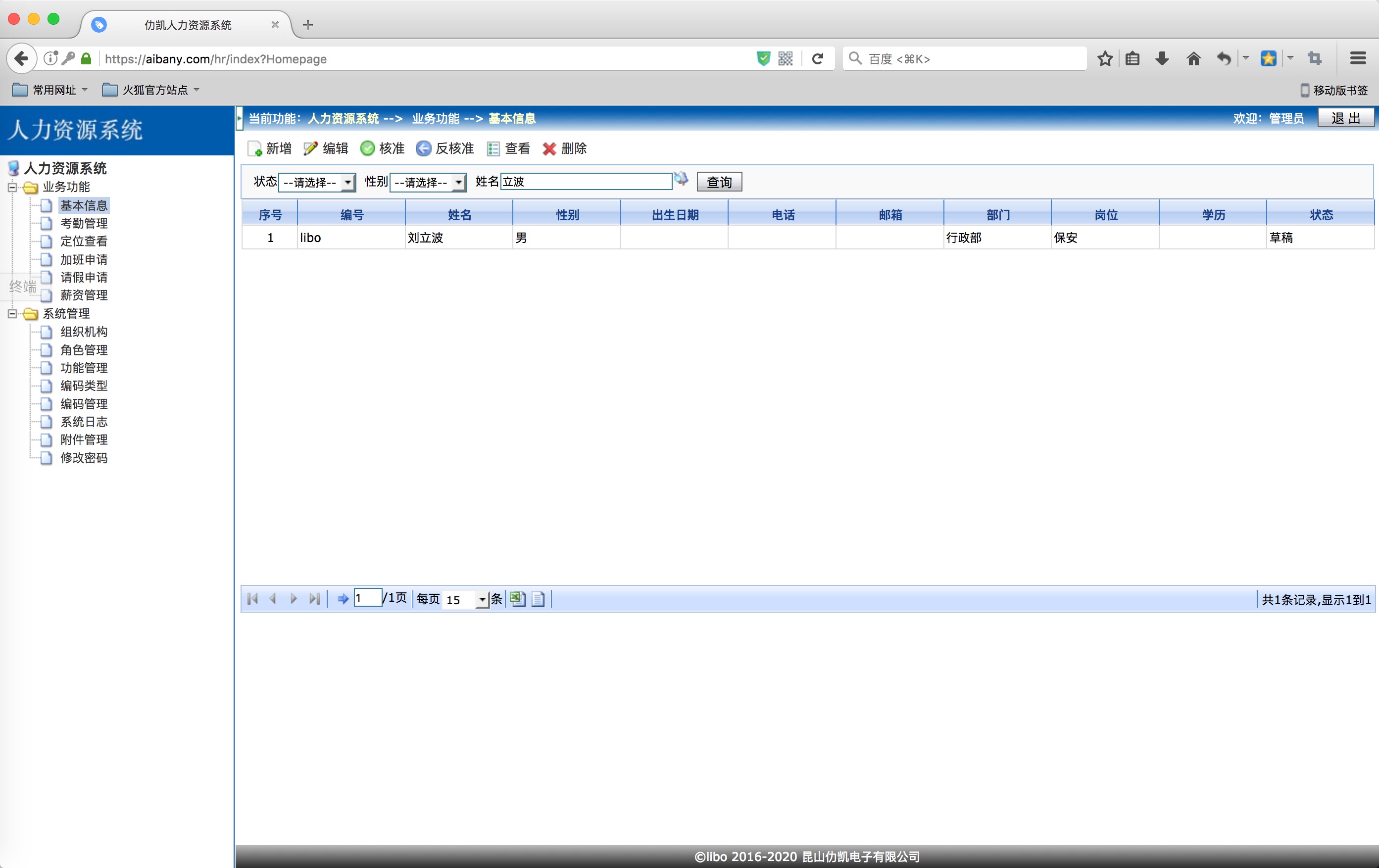Collapse the 业务功能 tree folder

tap(12, 187)
